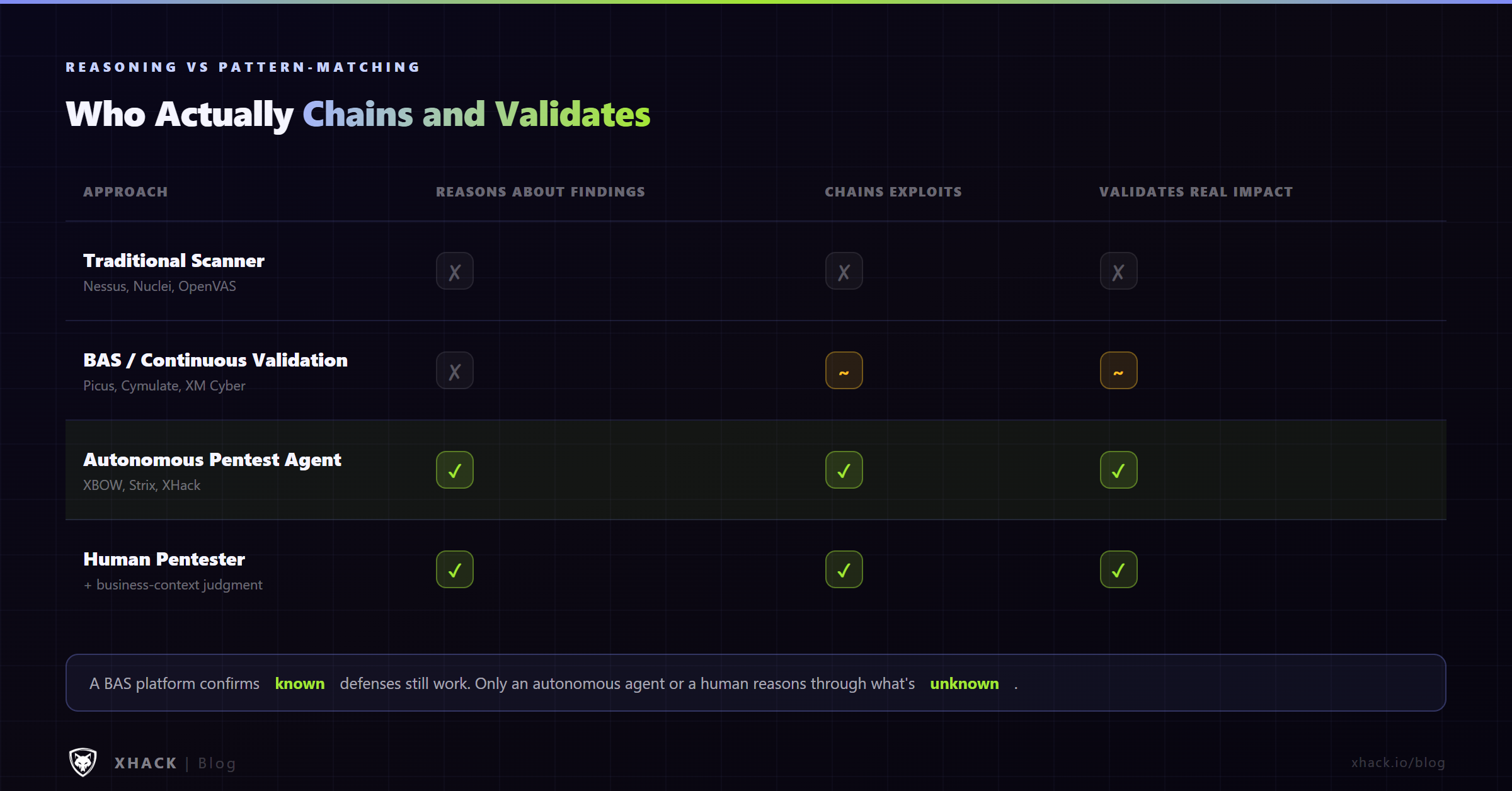Click the highlighted word 'unknown' in the note
Screen dimensions: 1512x791
pos(965,684)
